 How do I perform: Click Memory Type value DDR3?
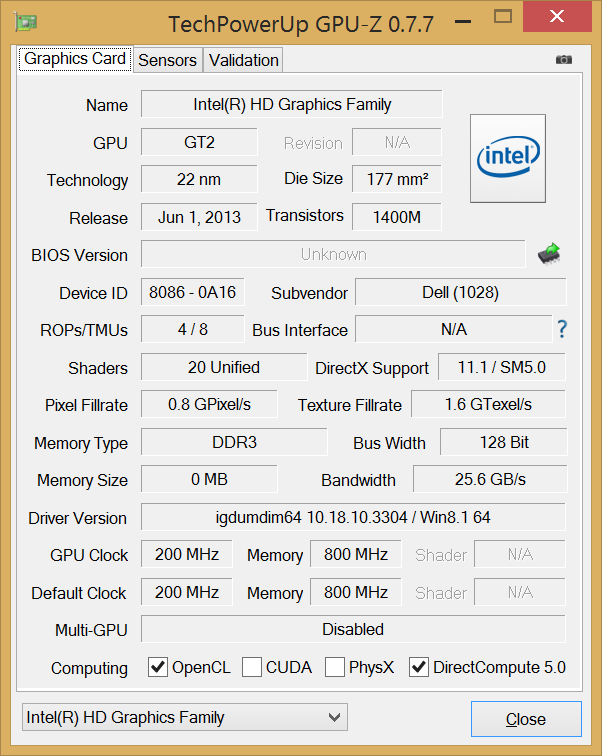pyautogui.click(x=234, y=442)
